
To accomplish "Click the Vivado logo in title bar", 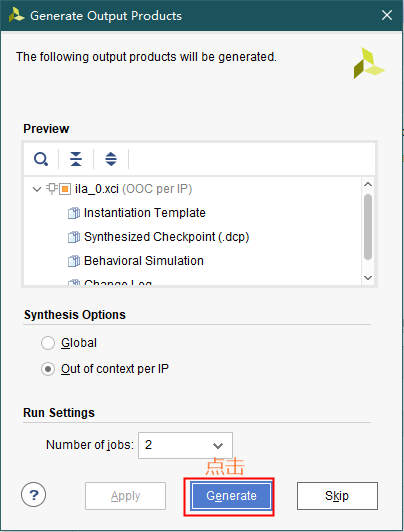I will click(16, 15).
